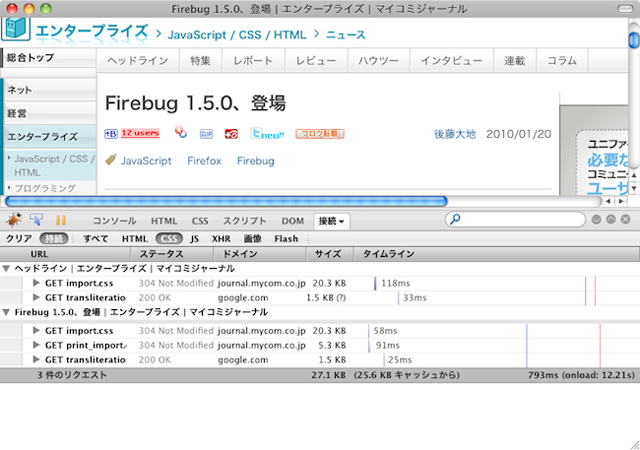
Task: Open Firebug in a new window
Action: 611,220
